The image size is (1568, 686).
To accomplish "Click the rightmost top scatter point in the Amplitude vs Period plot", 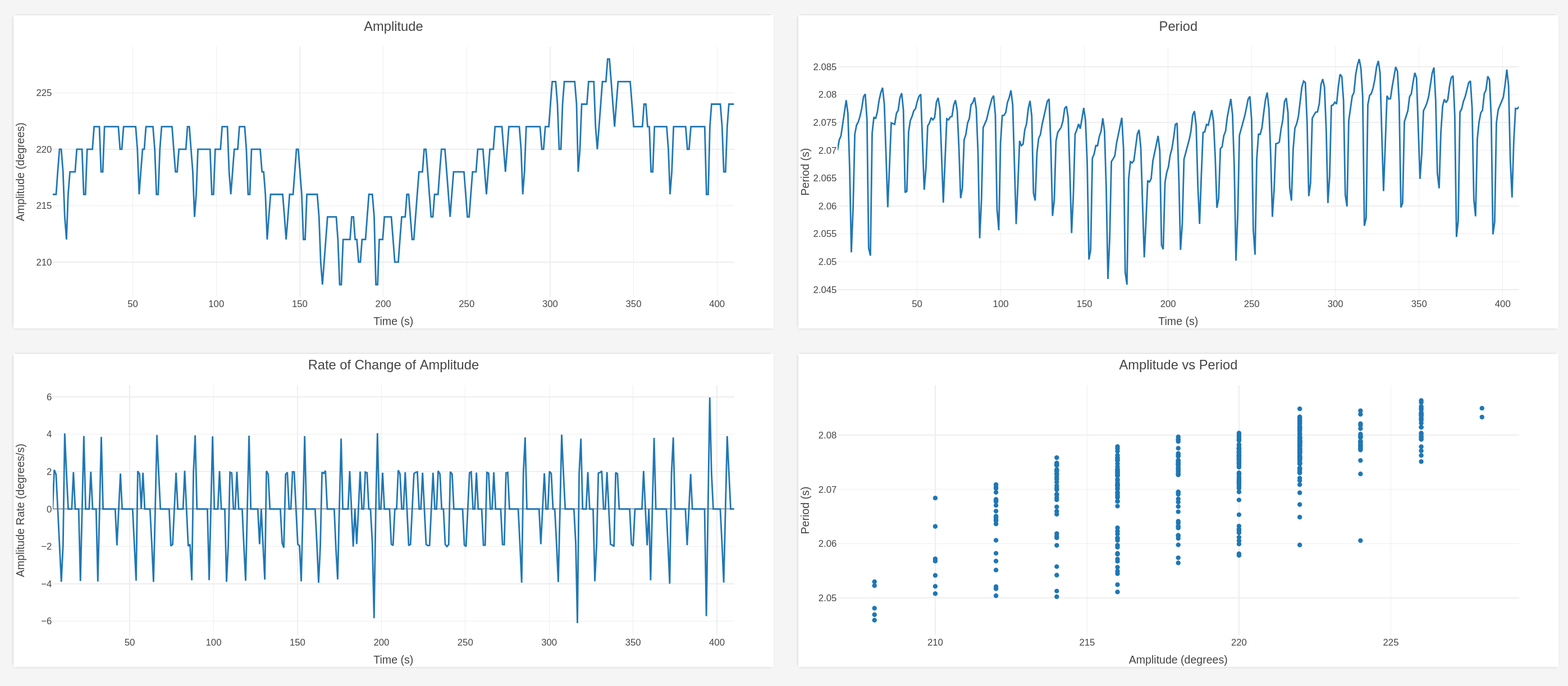I will click(1482, 408).
